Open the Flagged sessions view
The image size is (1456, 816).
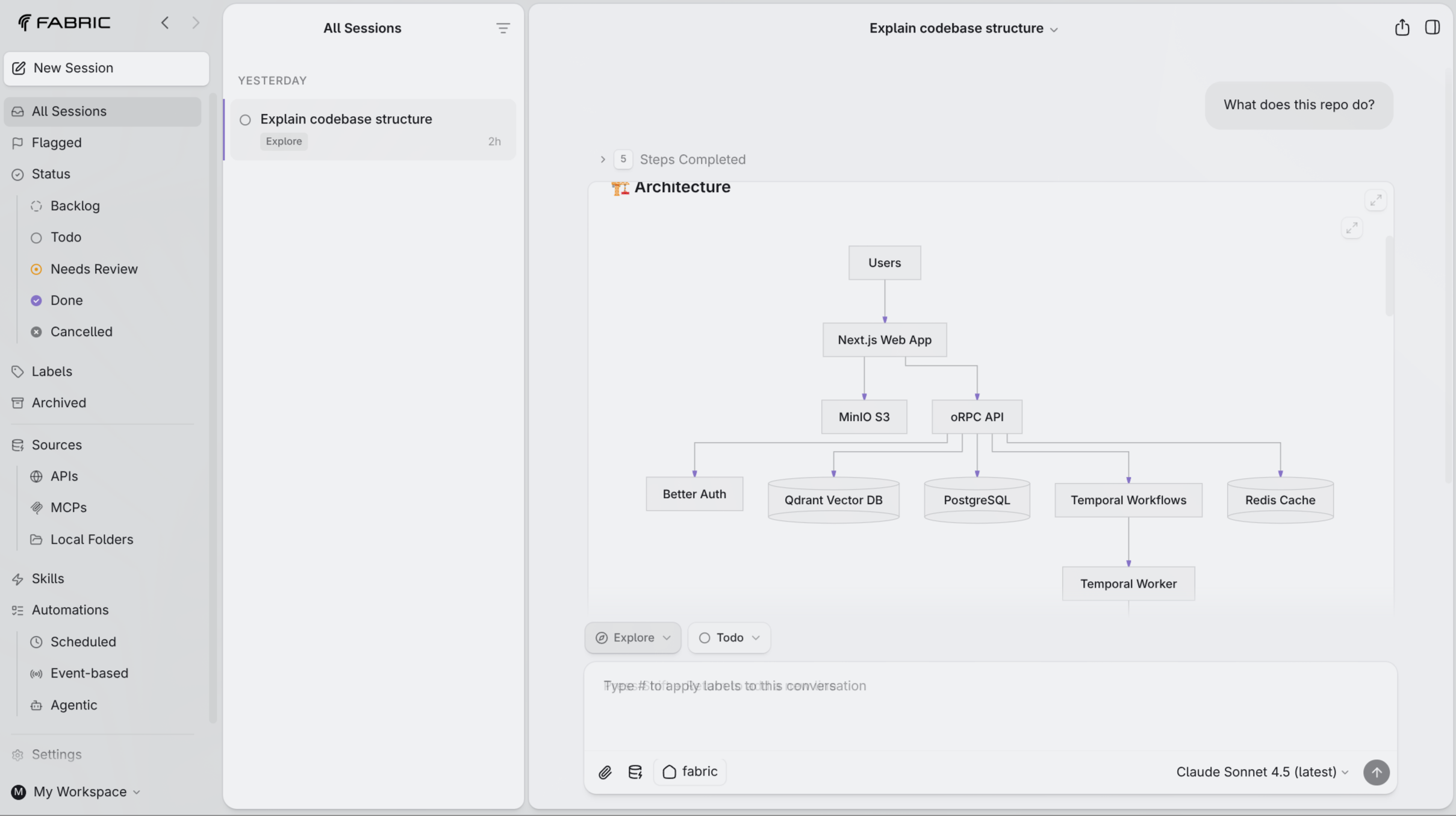point(57,143)
